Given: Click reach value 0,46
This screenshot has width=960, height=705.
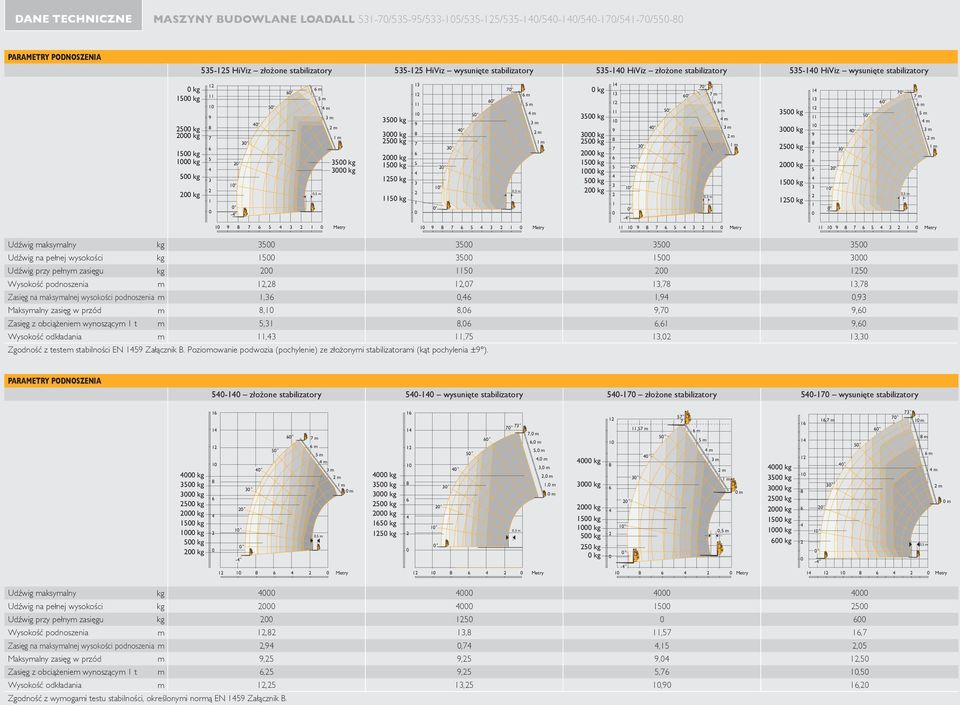Looking at the screenshot, I should 463,297.
